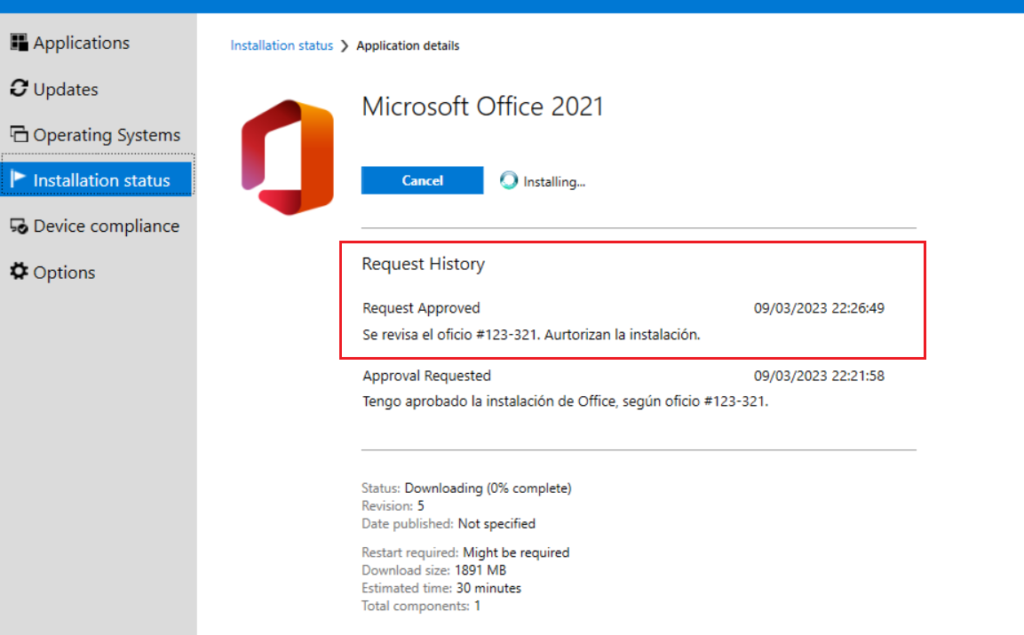Click timestamp 09/03/2023 22:26:49
This screenshot has width=1024, height=635.
(x=819, y=308)
